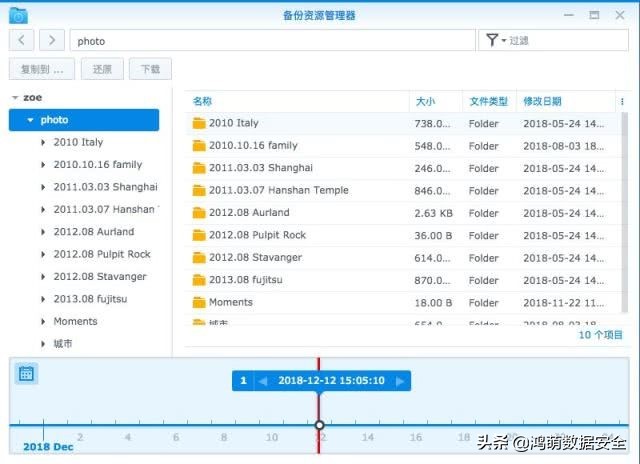Minimize the 备份资源管理器 window
Image resolution: width=640 pixels, height=464 pixels.
(569, 15)
